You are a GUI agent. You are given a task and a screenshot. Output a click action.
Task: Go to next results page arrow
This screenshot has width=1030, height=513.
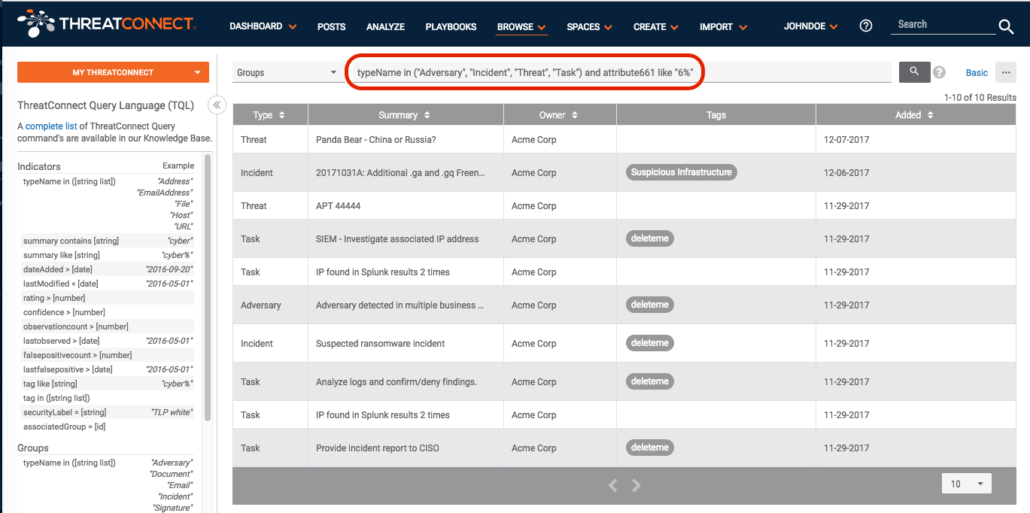coord(636,485)
